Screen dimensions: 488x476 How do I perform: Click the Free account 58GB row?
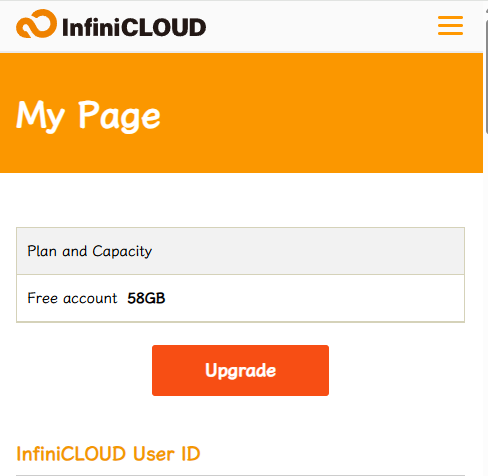(x=240, y=298)
